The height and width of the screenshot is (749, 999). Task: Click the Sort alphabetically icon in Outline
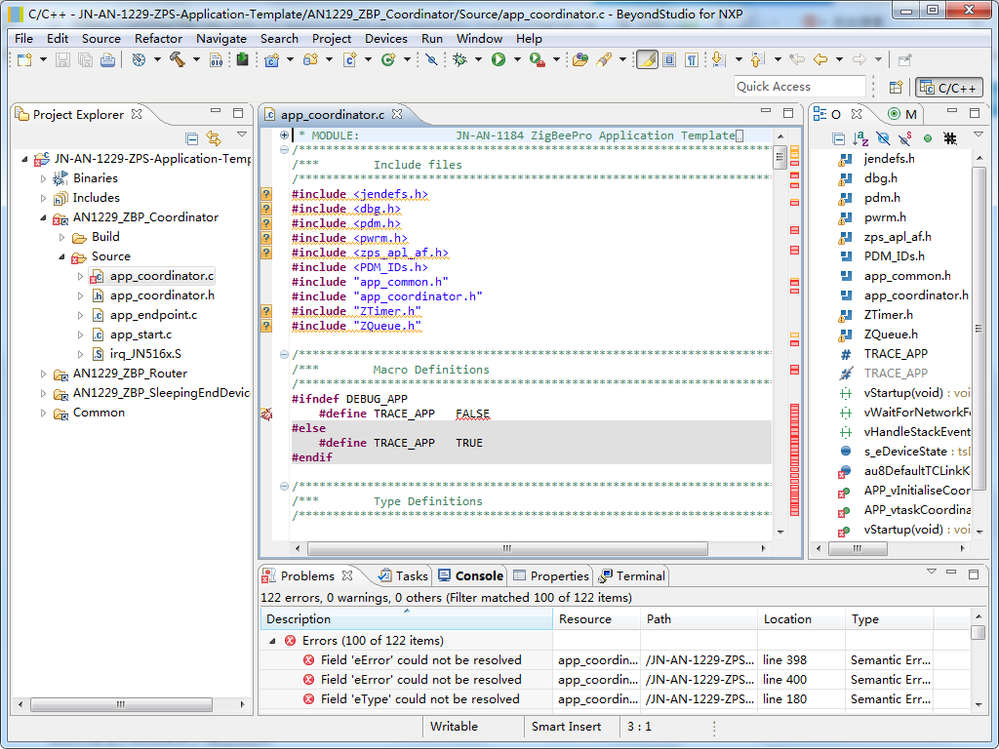[x=861, y=138]
